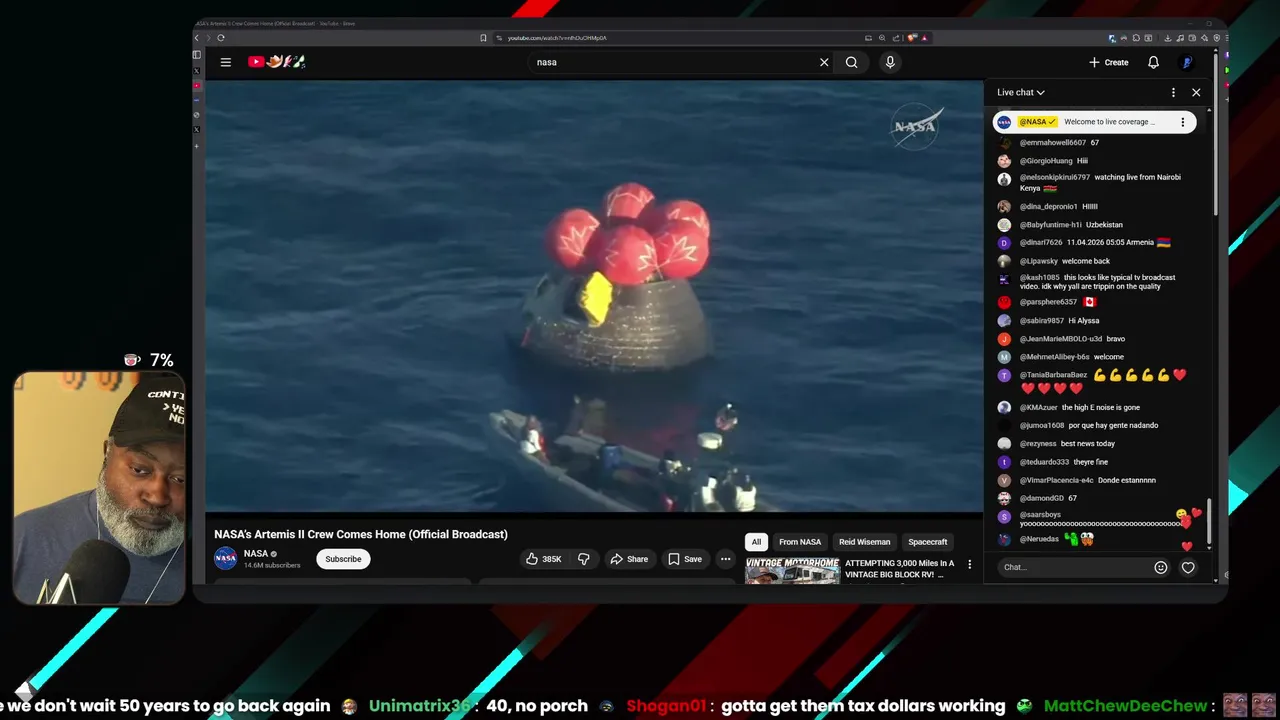Select the Spacecraft filter chip
The width and height of the screenshot is (1280, 720).
[927, 542]
